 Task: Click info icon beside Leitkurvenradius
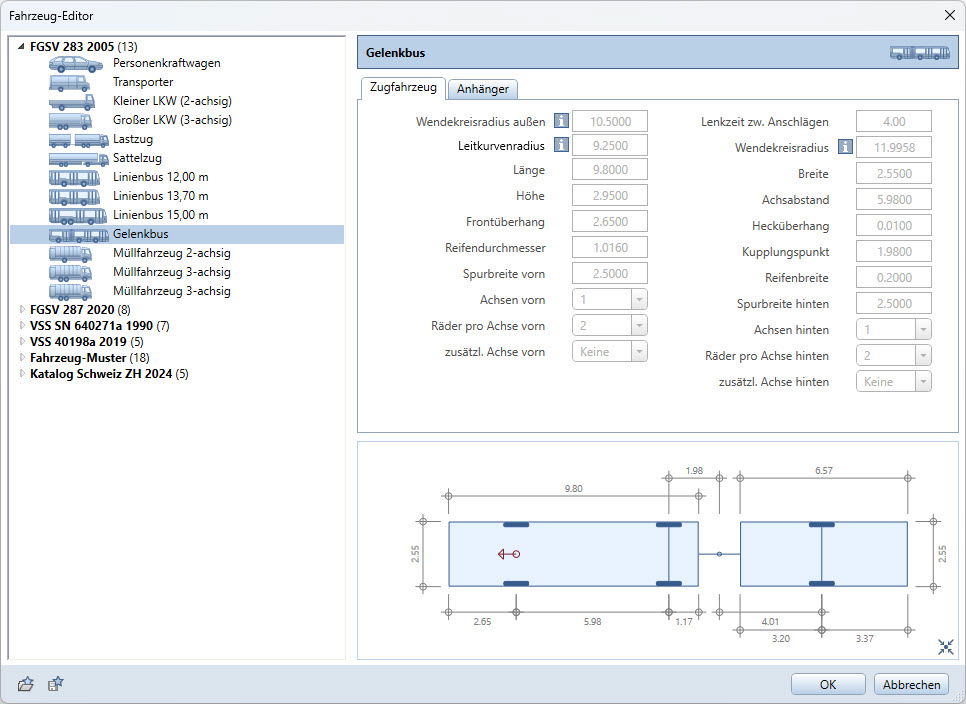(x=562, y=146)
